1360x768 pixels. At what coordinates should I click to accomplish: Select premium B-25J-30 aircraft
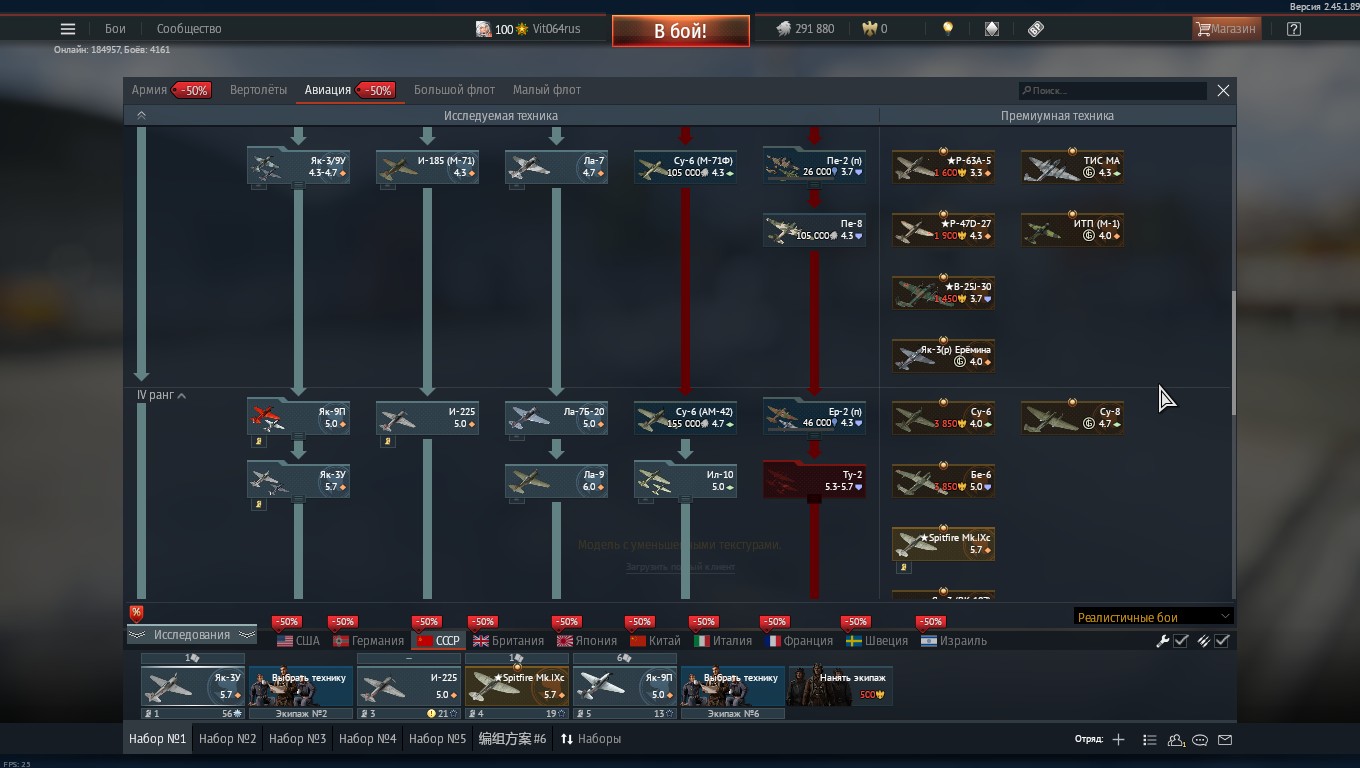pyautogui.click(x=943, y=293)
